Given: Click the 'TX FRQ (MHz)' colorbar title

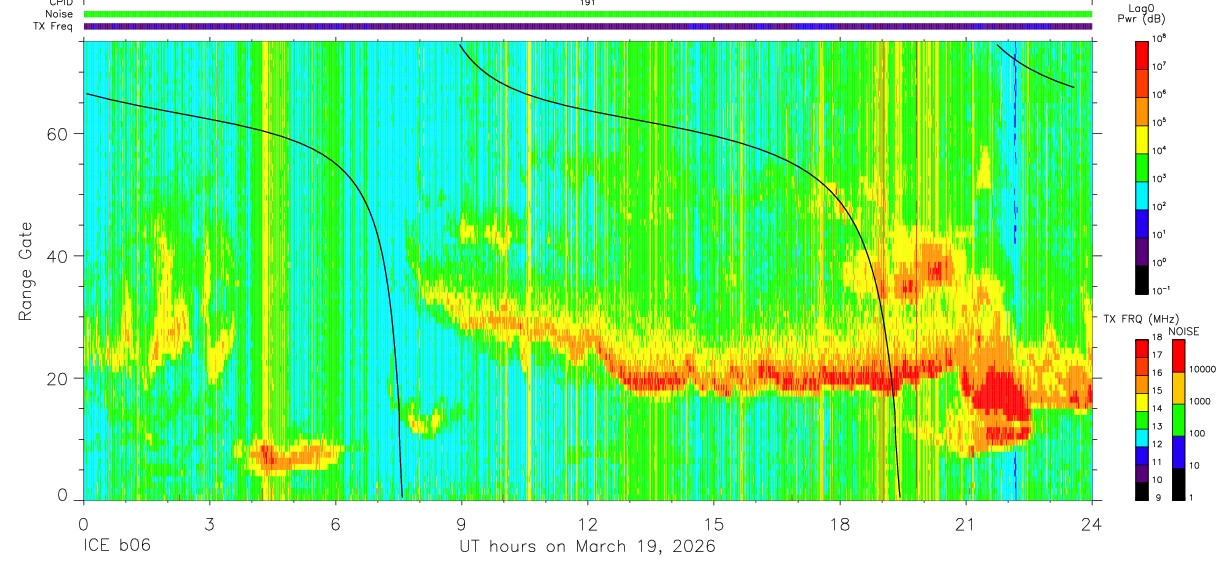Looking at the screenshot, I should (x=1140, y=319).
